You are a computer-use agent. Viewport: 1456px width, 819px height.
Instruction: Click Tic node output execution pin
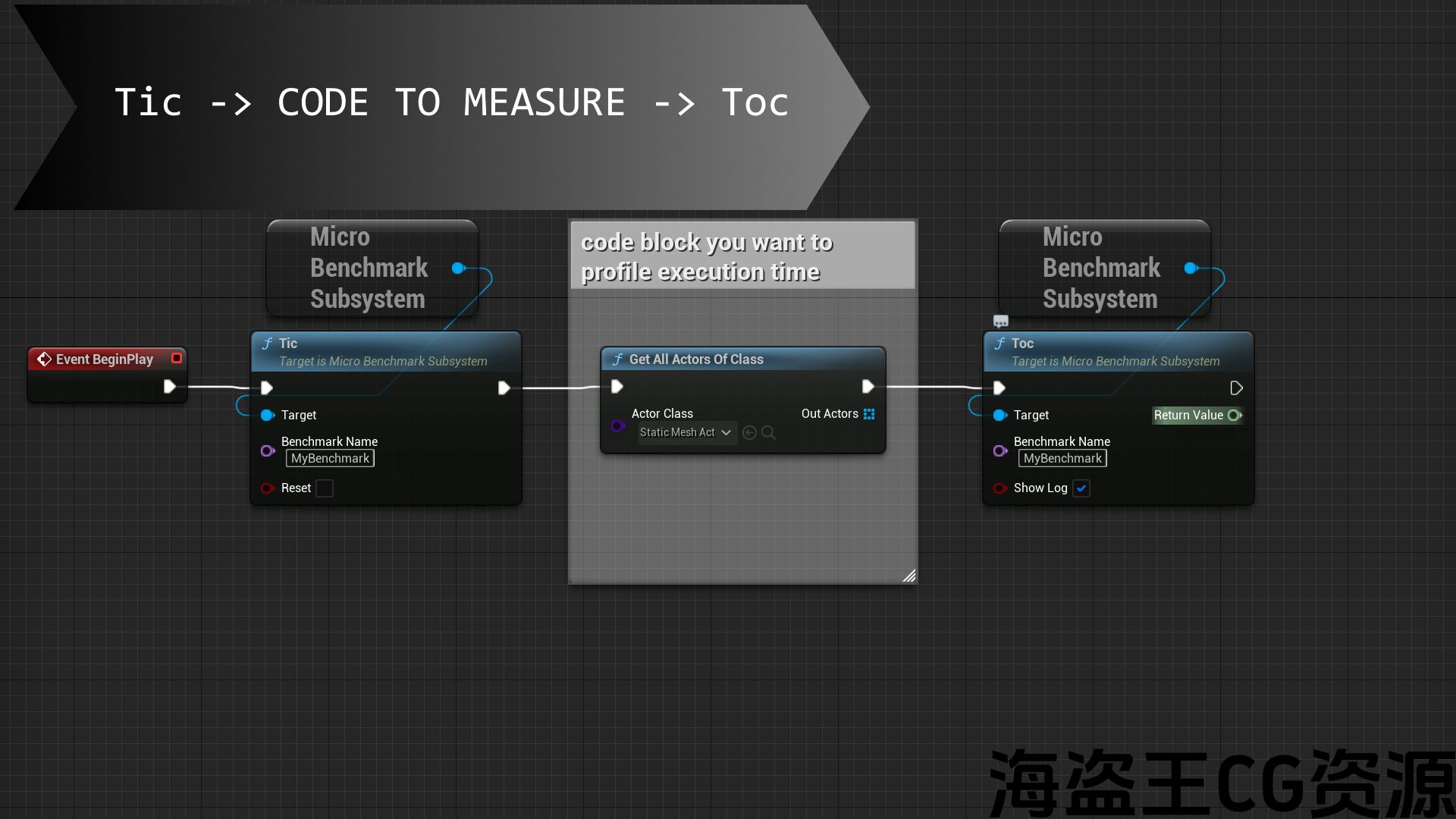point(504,388)
